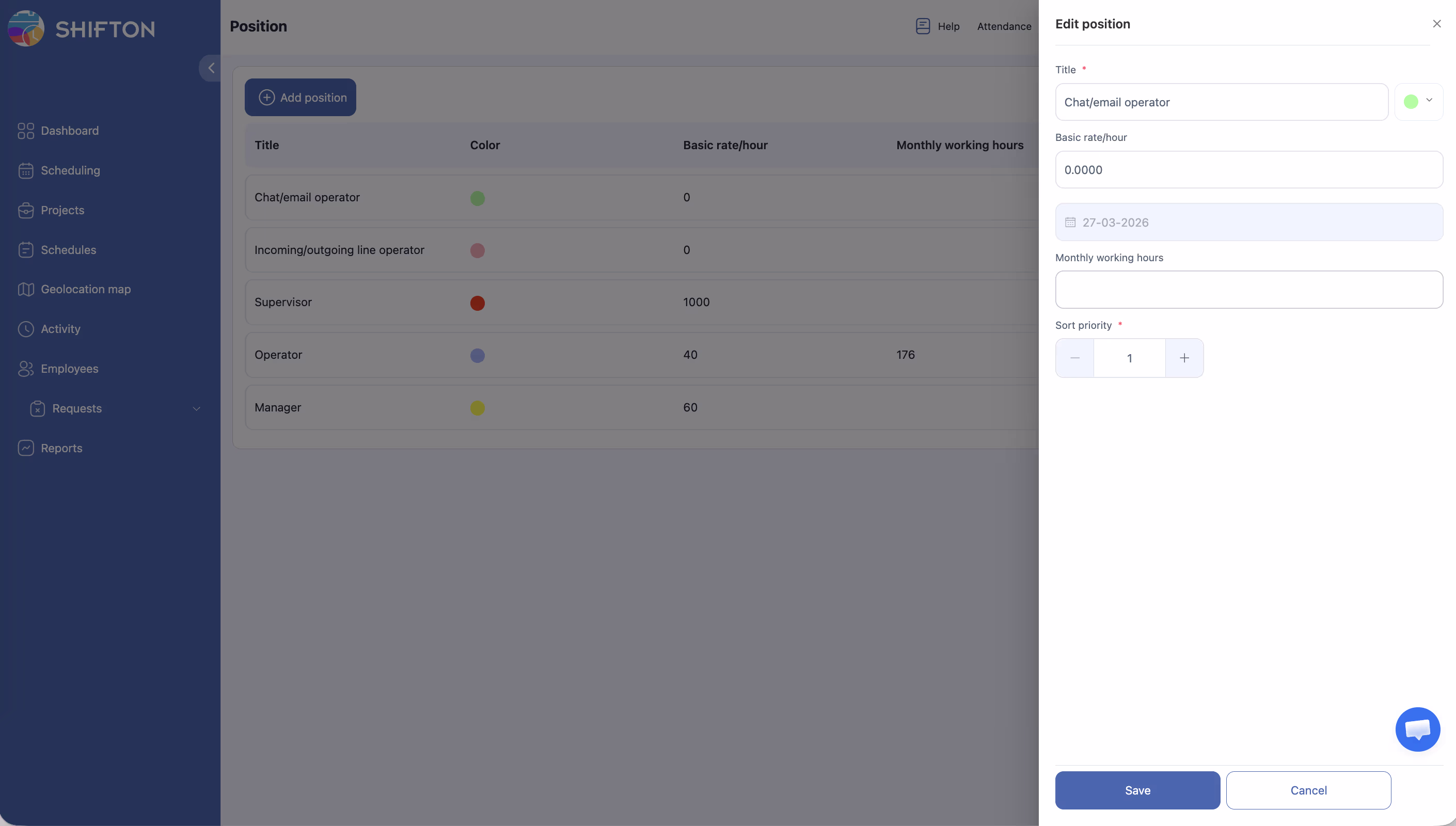Click the Dashboard grid icon in sidebar
This screenshot has height=826, width=1456.
[x=25, y=131]
